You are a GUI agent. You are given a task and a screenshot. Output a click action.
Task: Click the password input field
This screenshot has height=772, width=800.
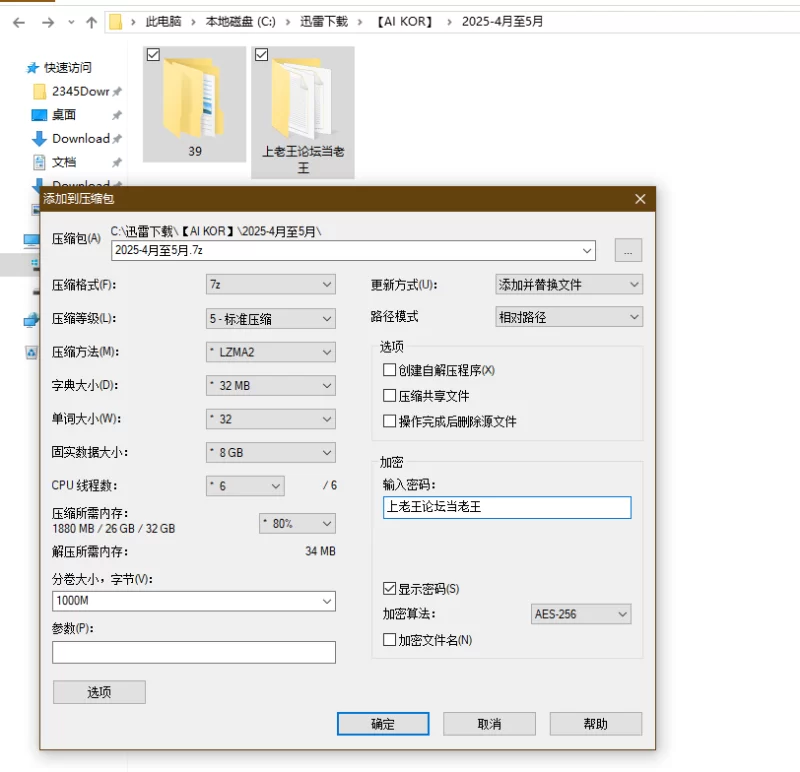[506, 507]
